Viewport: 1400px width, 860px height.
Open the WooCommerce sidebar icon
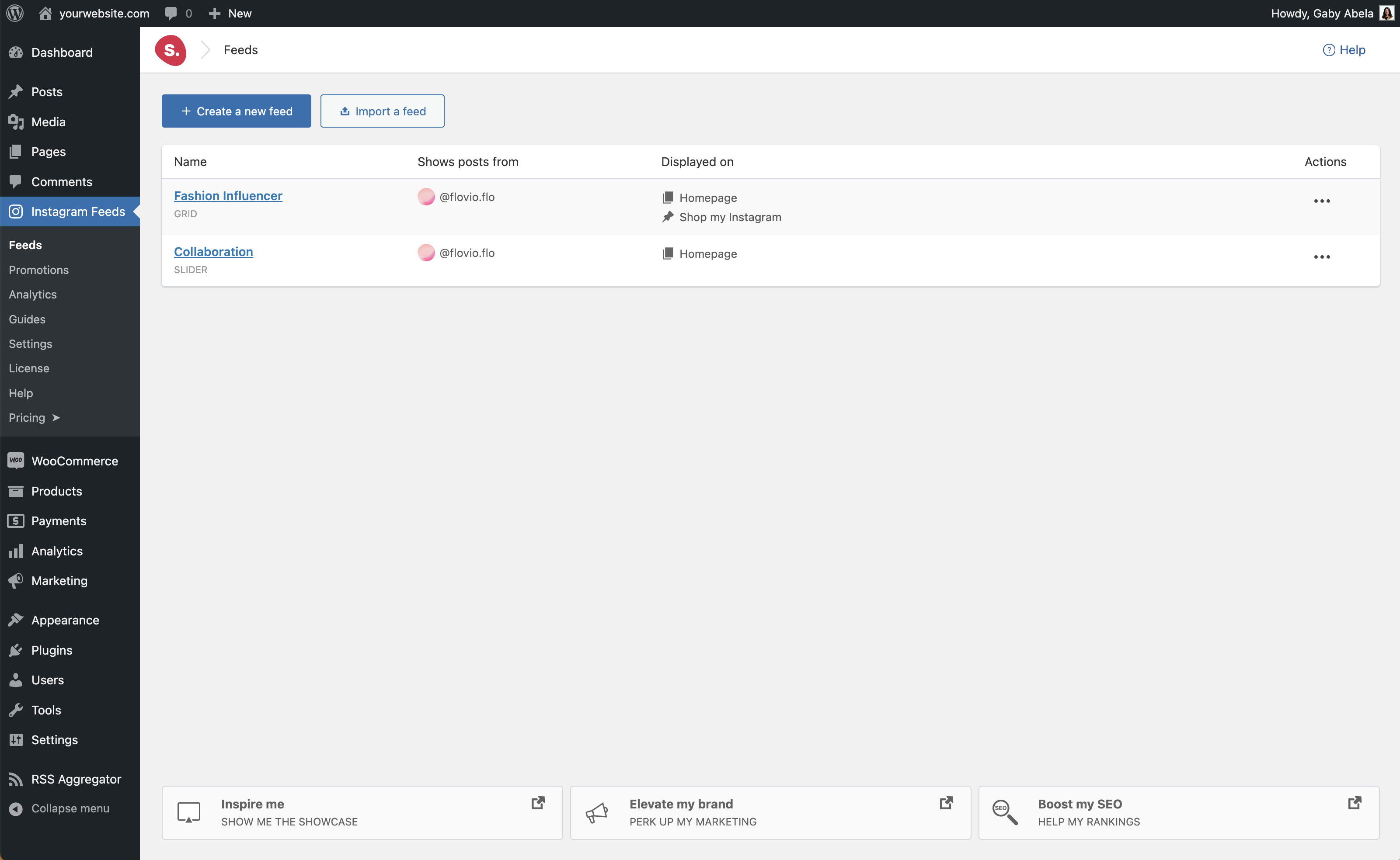[x=16, y=460]
